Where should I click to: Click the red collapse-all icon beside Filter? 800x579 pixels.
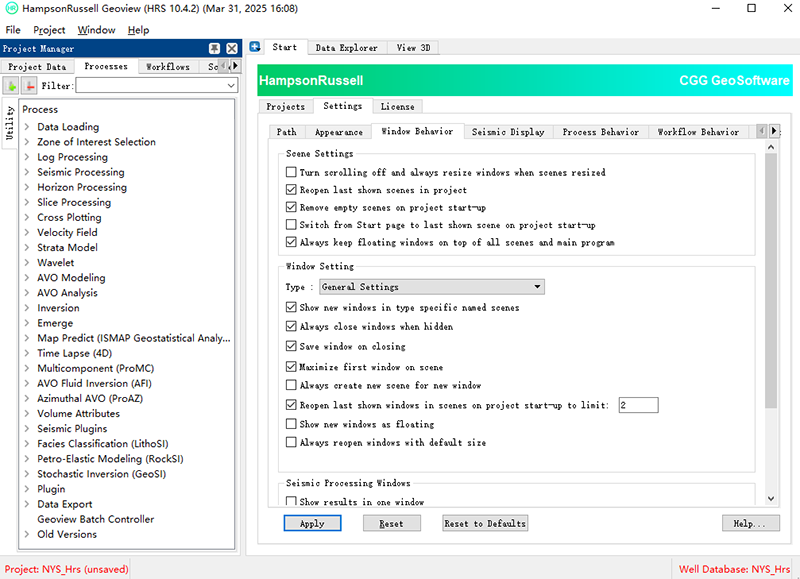click(29, 86)
